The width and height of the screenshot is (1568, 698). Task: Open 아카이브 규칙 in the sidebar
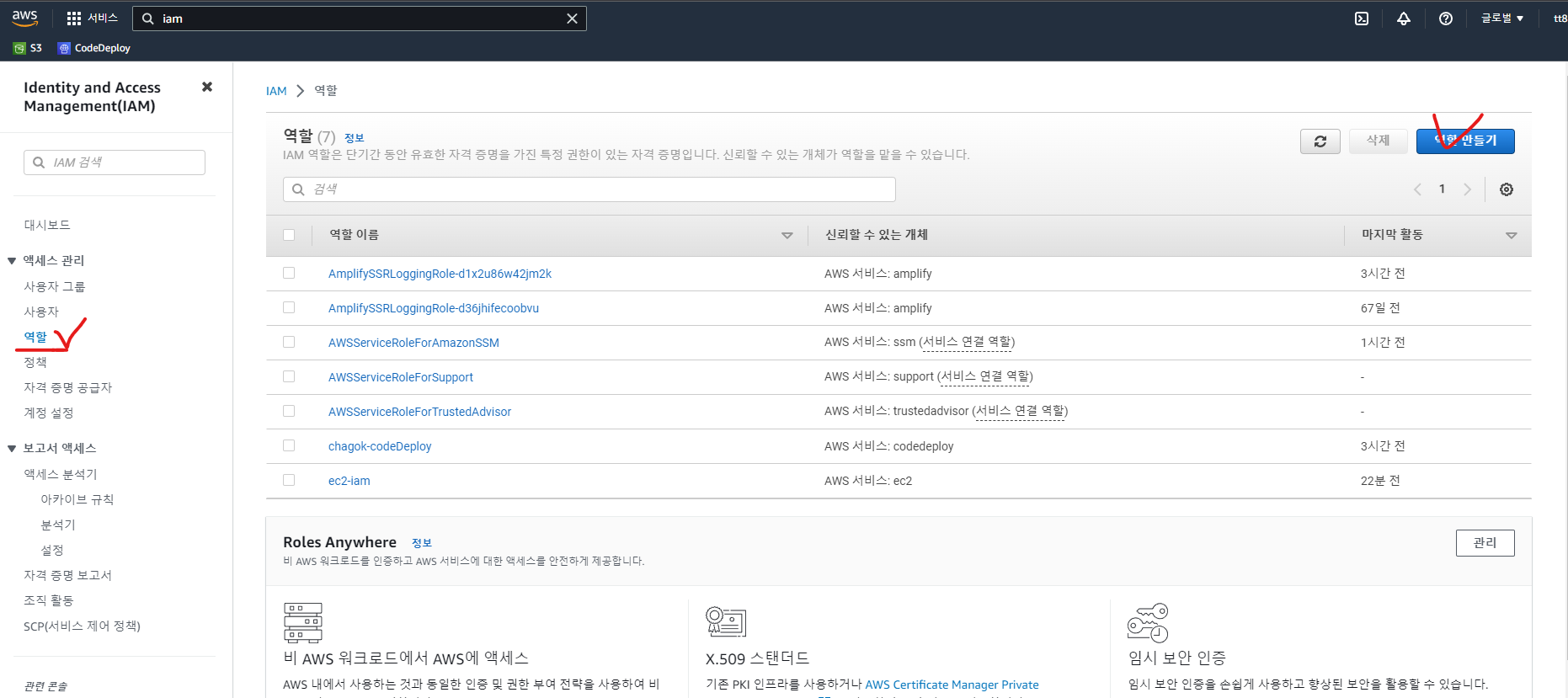click(x=77, y=499)
